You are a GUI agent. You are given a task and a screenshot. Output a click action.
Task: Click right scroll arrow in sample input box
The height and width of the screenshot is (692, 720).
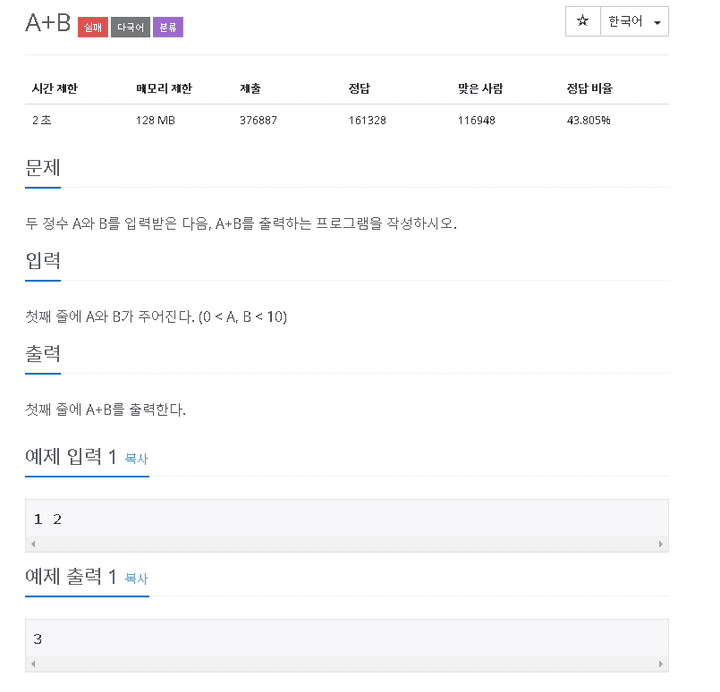coord(661,544)
